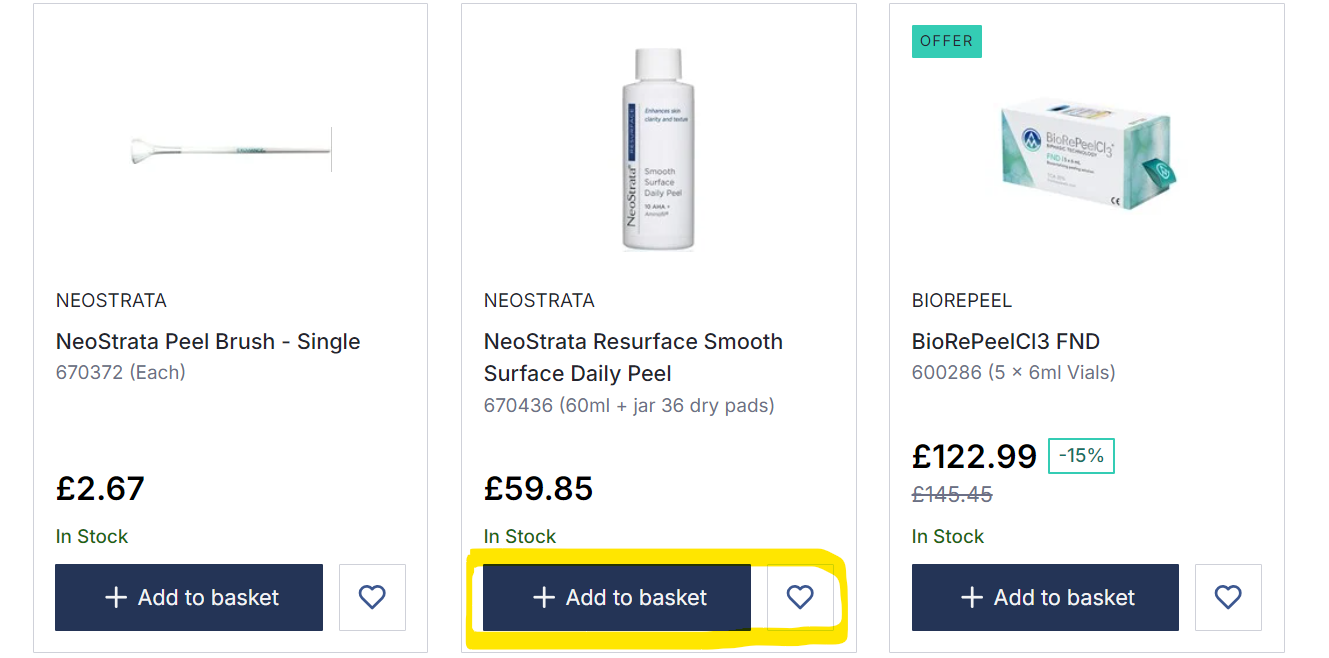Favorite the NeoStrata Resurface Daily Peel
The height and width of the screenshot is (658, 1329).
click(800, 597)
